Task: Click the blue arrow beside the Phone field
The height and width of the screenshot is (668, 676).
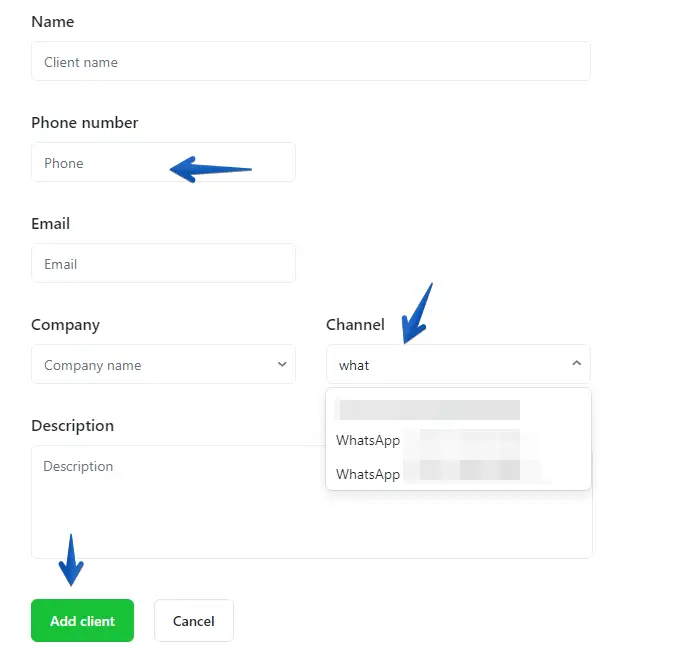Action: click(x=210, y=169)
